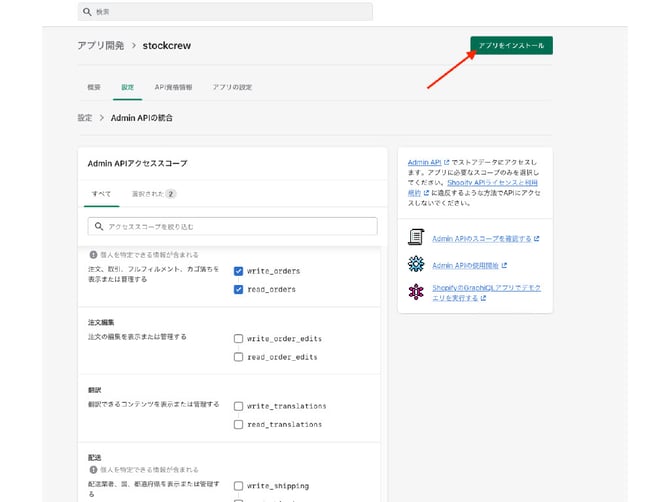Viewport: 670px width, 502px height.
Task: Open Admin API getting started link
Action: 465,266
